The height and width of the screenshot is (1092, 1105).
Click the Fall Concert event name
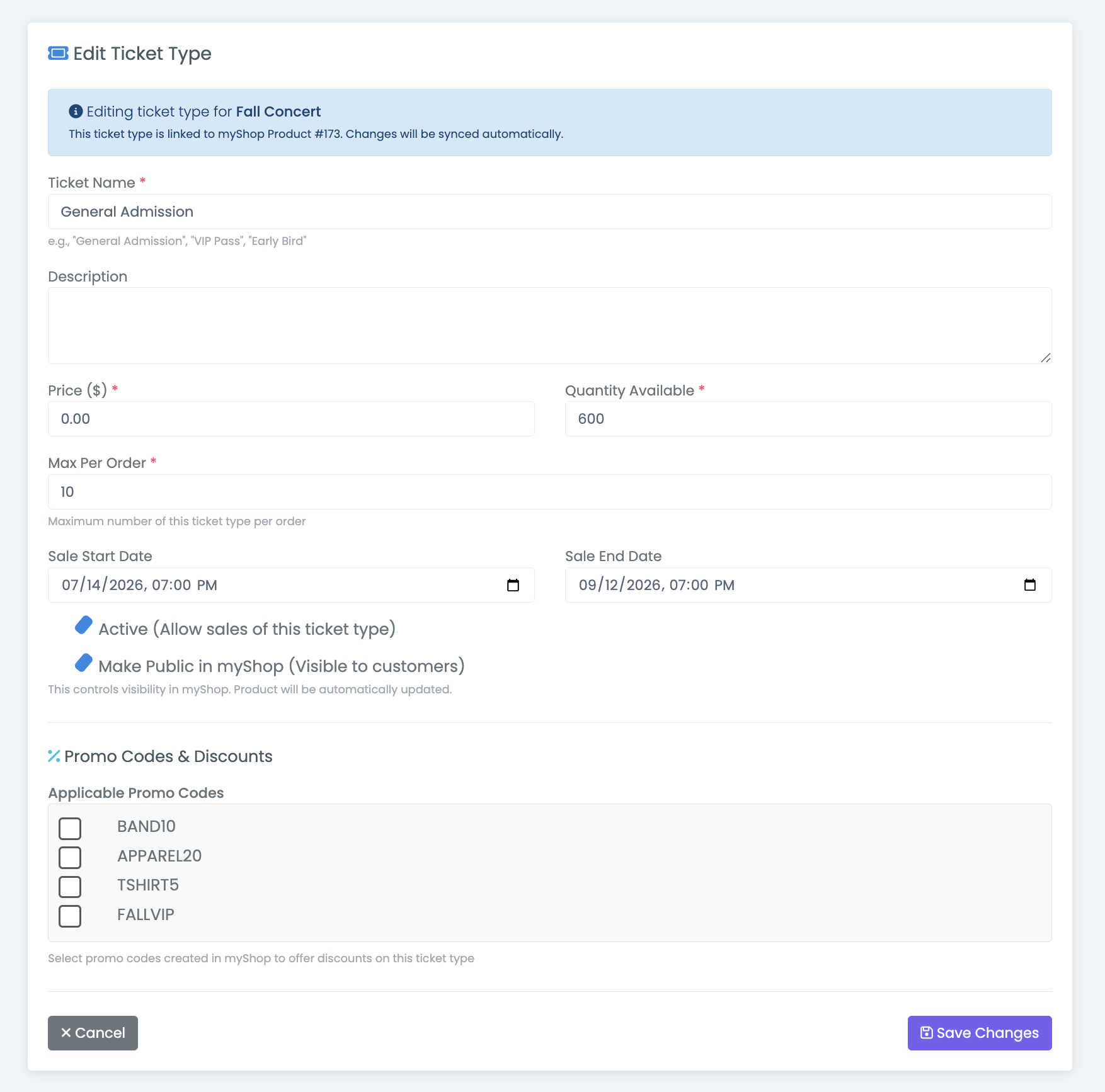(x=278, y=111)
